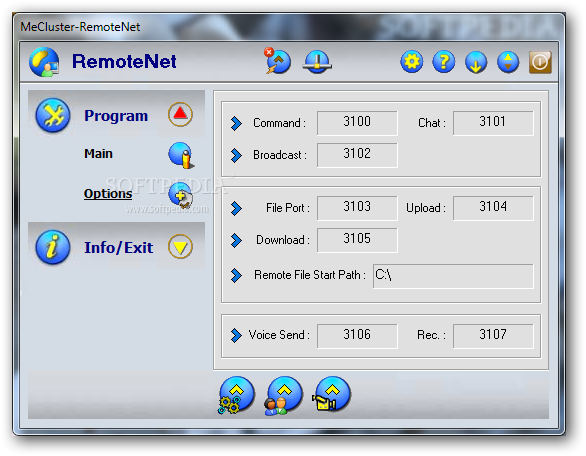
Task: Click the Program wrench tools icon
Action: coord(53,115)
